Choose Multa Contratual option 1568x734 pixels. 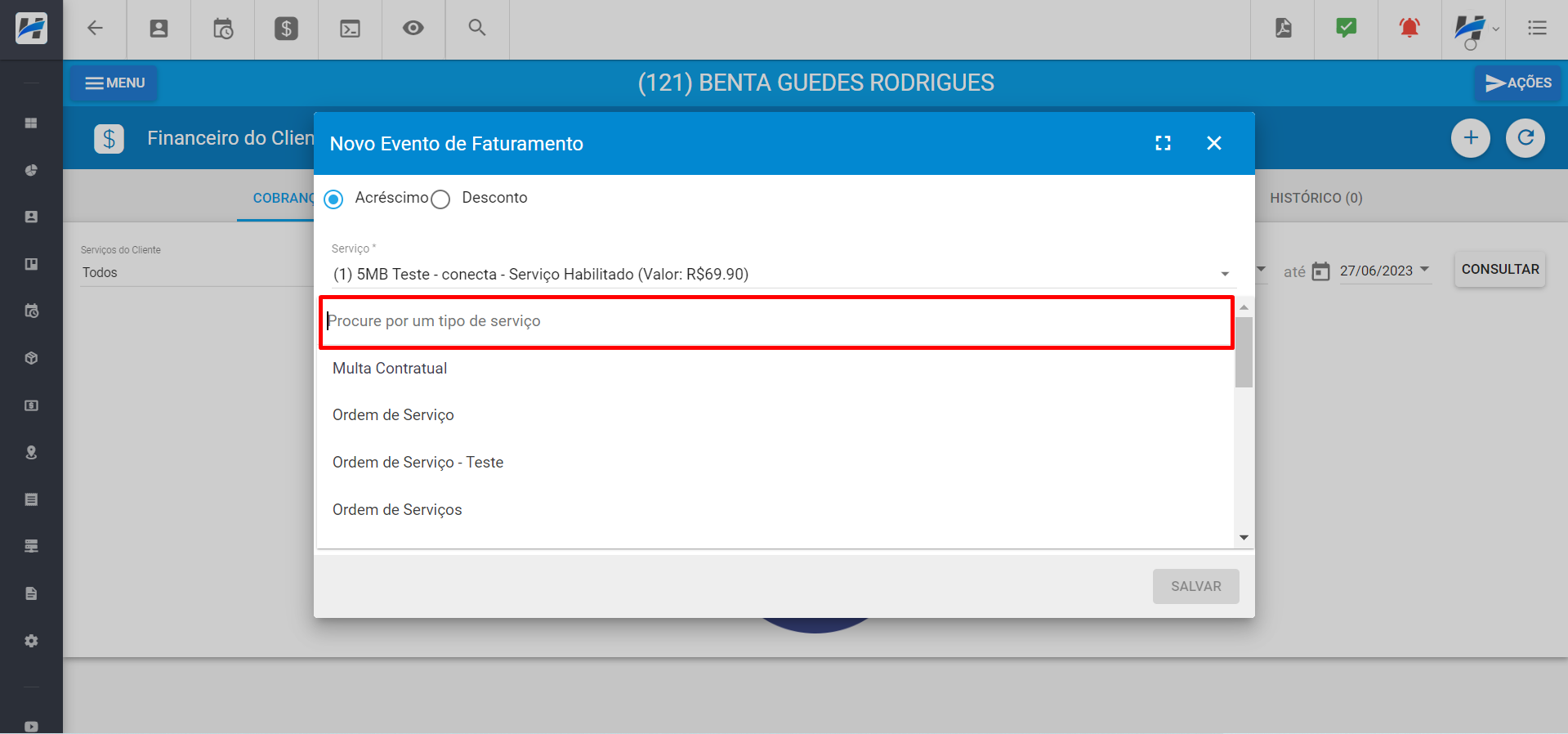(775, 368)
